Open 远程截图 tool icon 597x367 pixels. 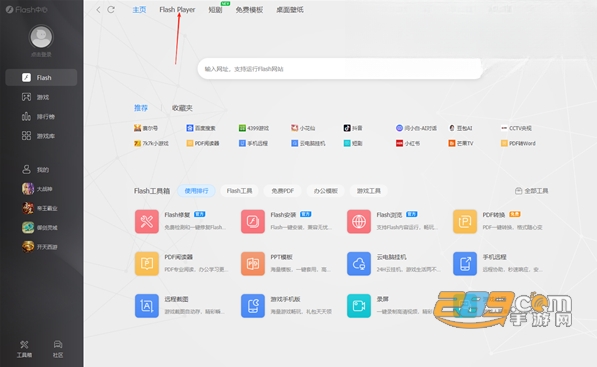tap(147, 306)
